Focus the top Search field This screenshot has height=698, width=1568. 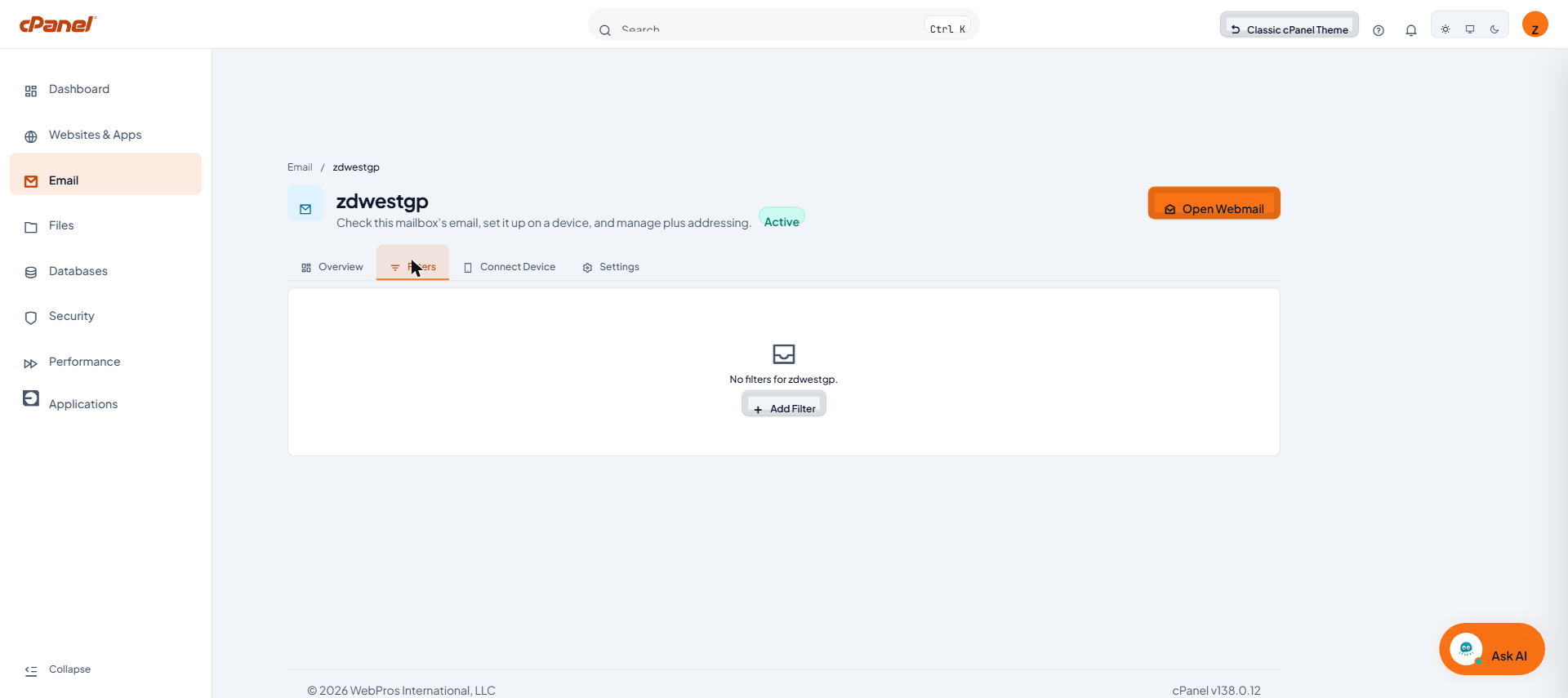(x=784, y=25)
